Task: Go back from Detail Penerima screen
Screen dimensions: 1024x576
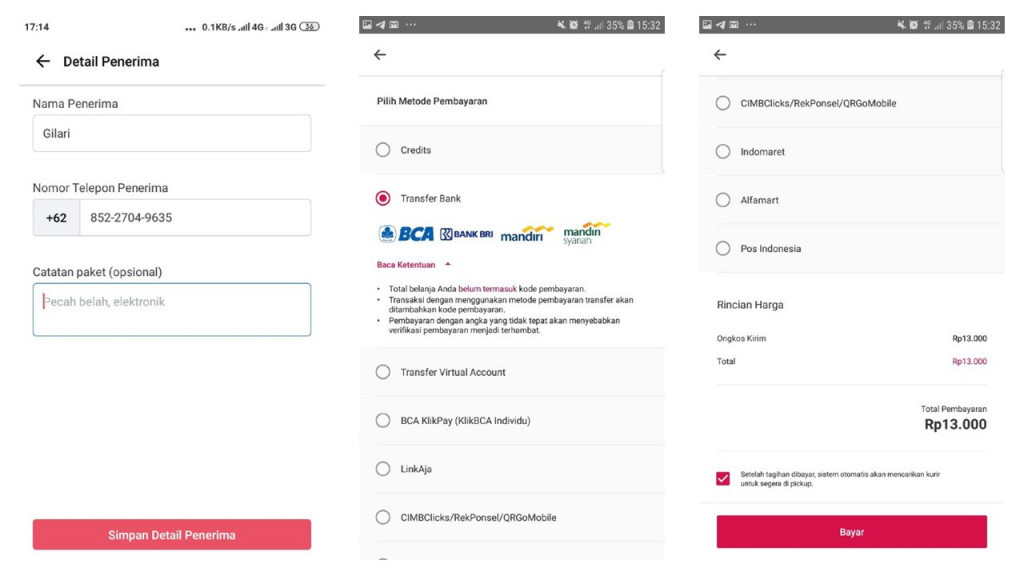Action: [42, 61]
